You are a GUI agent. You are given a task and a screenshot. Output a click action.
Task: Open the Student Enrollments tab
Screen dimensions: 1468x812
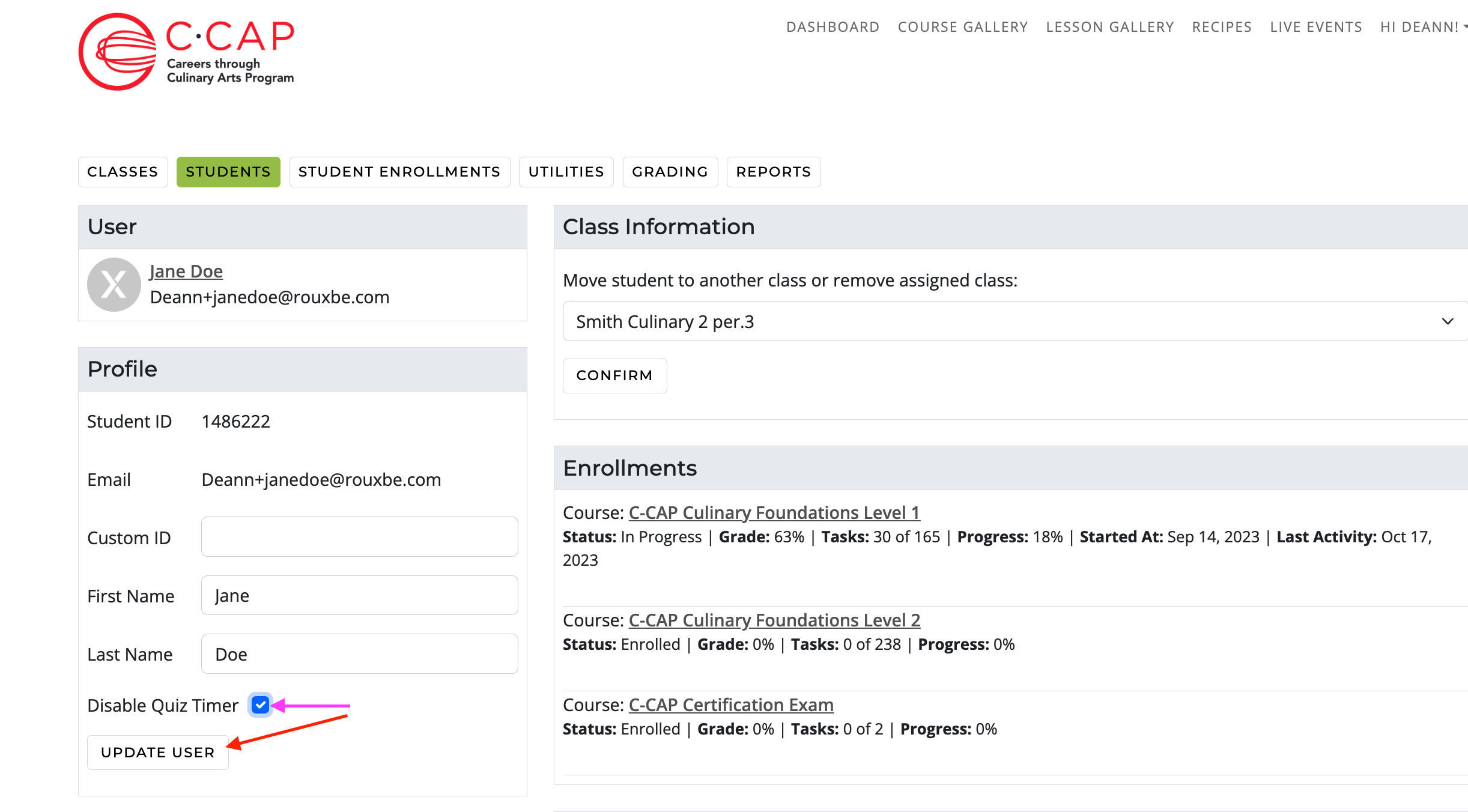pyautogui.click(x=399, y=172)
